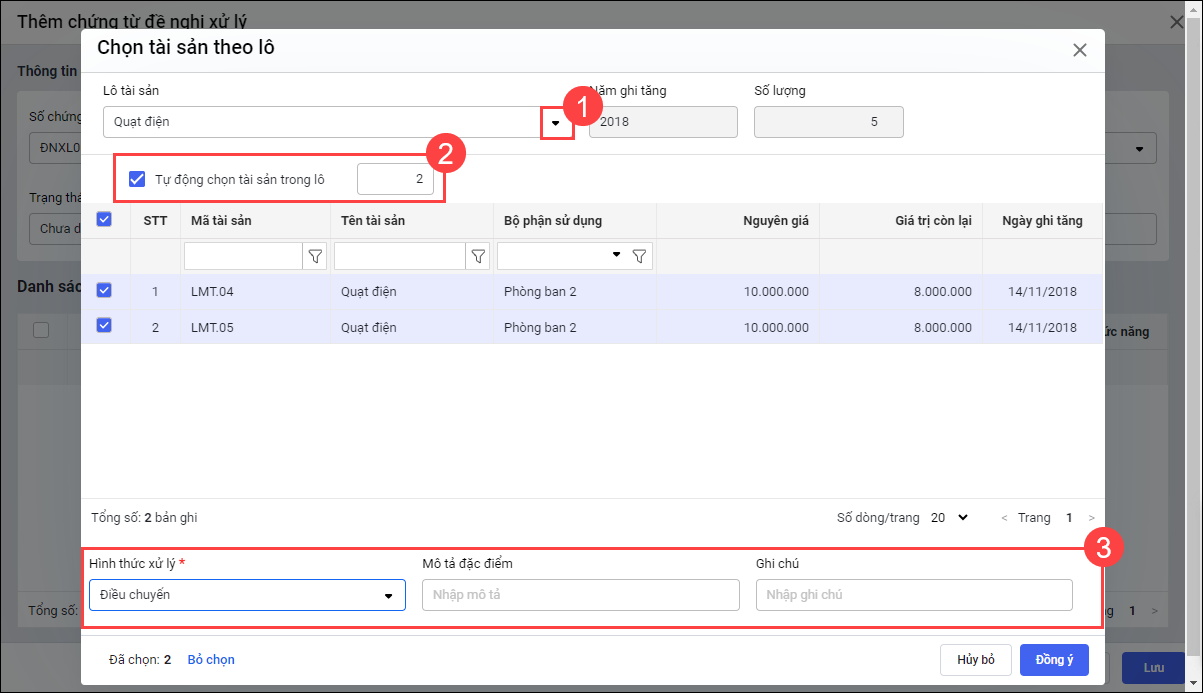Screen dimensions: 1203x693
Task: Open Lô tài sản dropdown arrow
Action: [x=556, y=123]
